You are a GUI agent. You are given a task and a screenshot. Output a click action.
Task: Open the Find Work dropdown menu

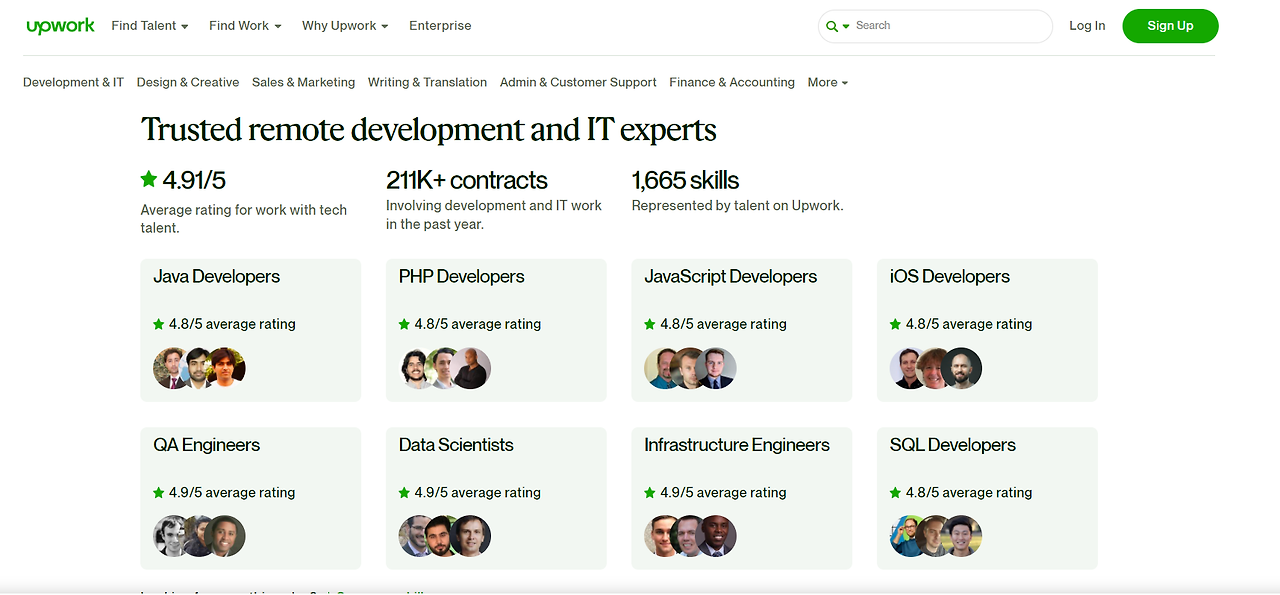pos(245,26)
